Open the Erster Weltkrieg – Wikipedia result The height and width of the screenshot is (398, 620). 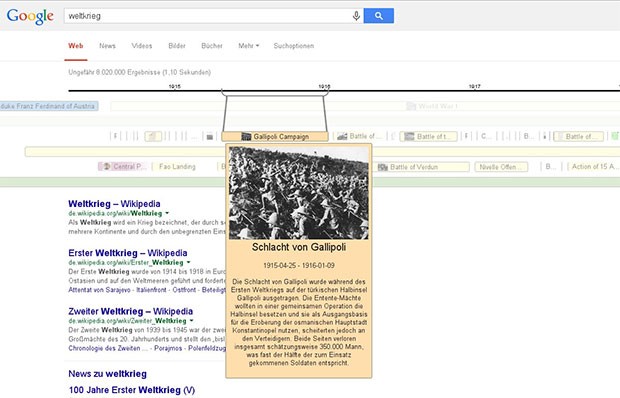(128, 253)
